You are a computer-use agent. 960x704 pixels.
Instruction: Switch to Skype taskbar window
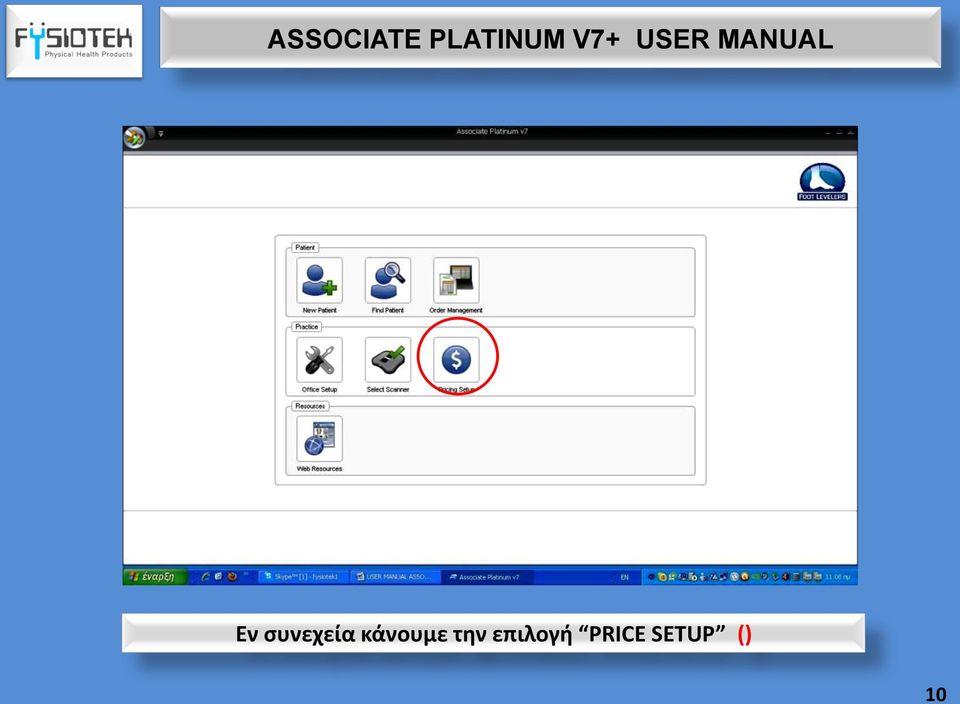[x=303, y=577]
